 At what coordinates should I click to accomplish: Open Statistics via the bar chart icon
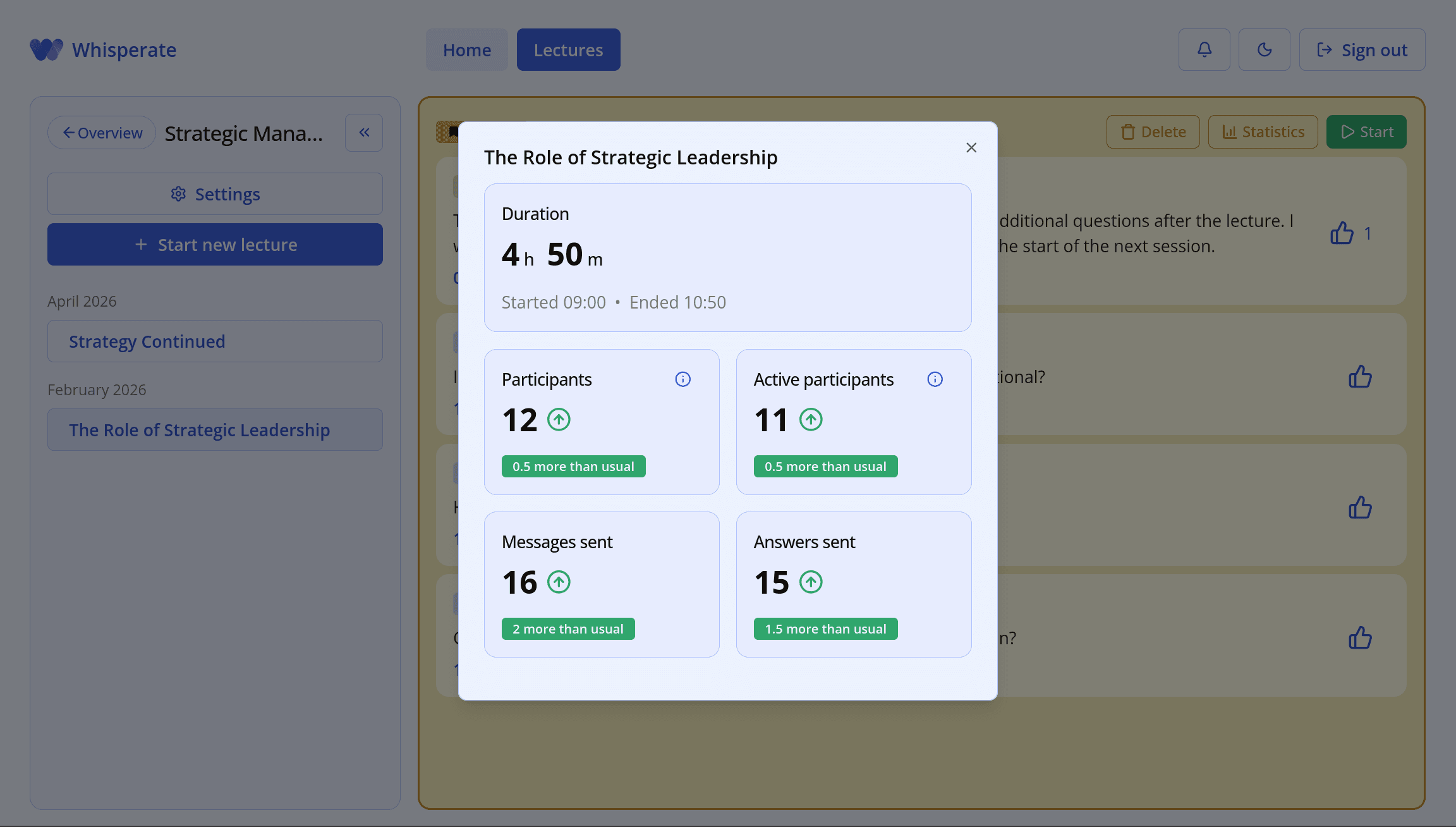[x=1230, y=132]
